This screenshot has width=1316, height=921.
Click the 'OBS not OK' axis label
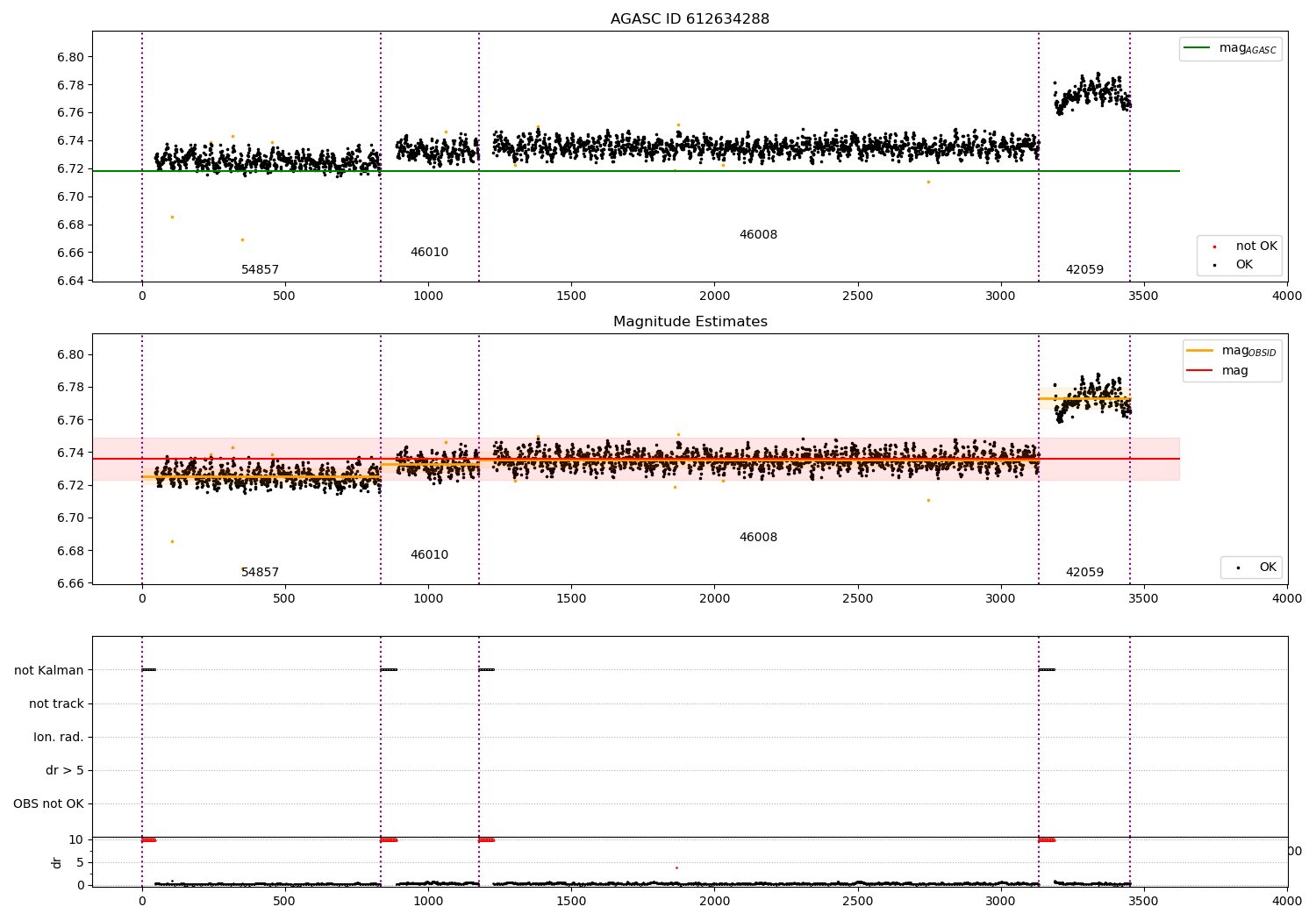click(48, 803)
